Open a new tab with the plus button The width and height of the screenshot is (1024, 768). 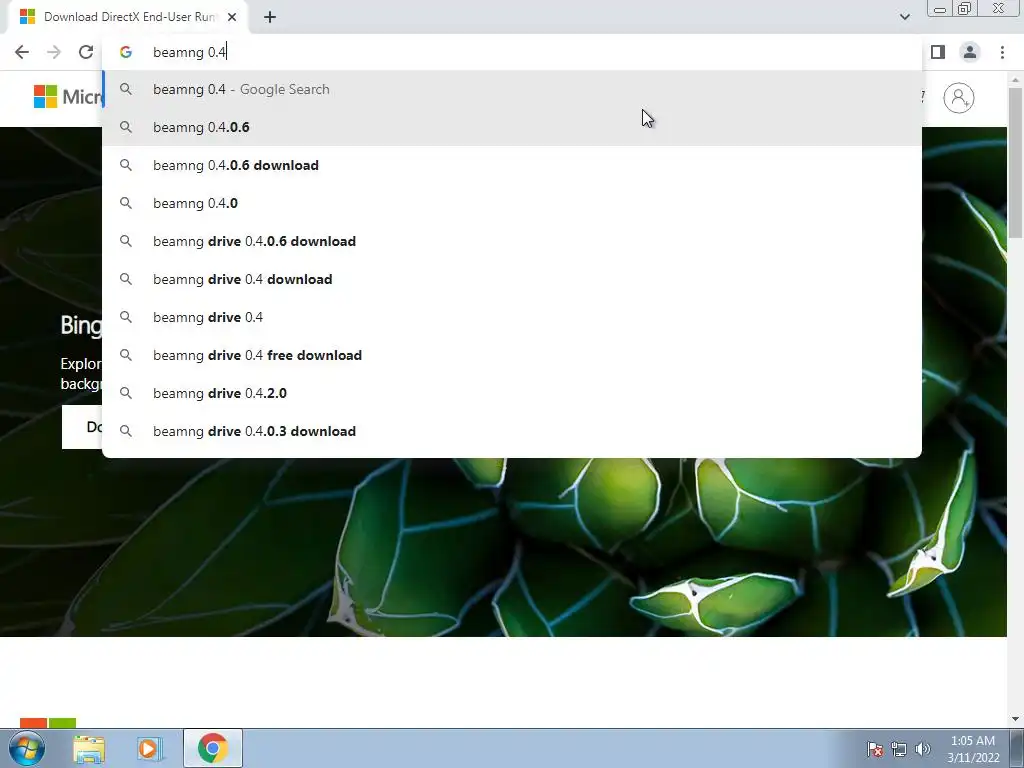pyautogui.click(x=270, y=17)
